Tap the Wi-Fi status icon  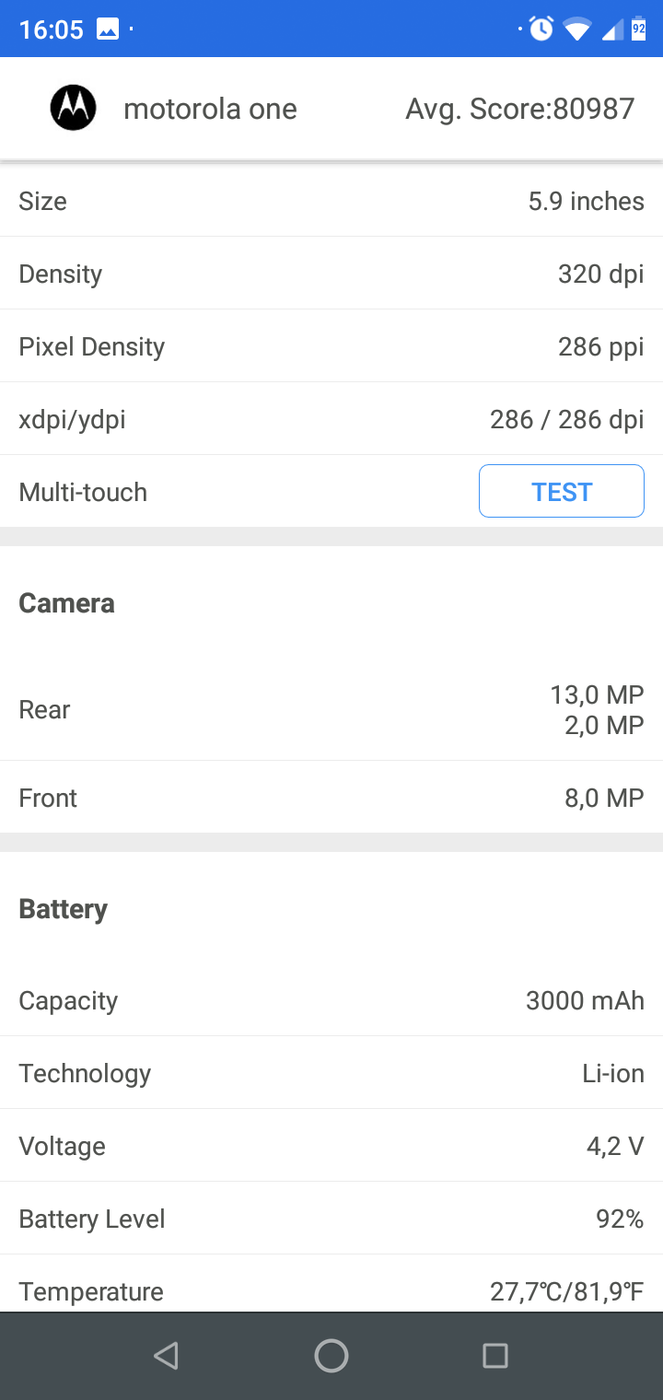click(x=577, y=28)
